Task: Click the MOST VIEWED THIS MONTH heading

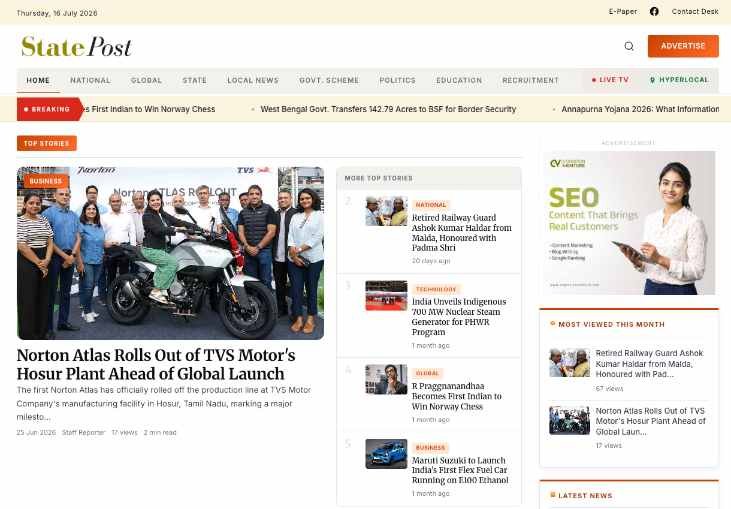Action: click(x=611, y=324)
